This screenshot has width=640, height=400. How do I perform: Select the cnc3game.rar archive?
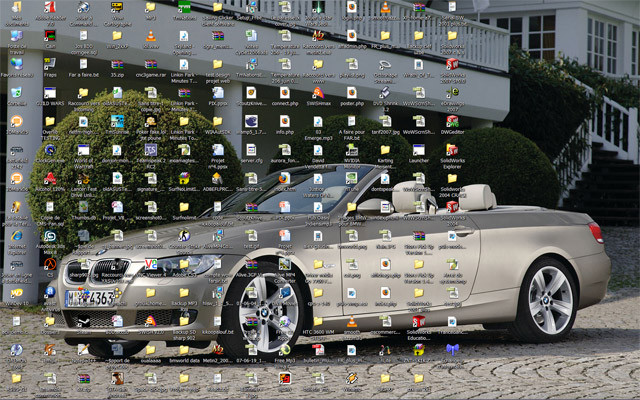150,64
